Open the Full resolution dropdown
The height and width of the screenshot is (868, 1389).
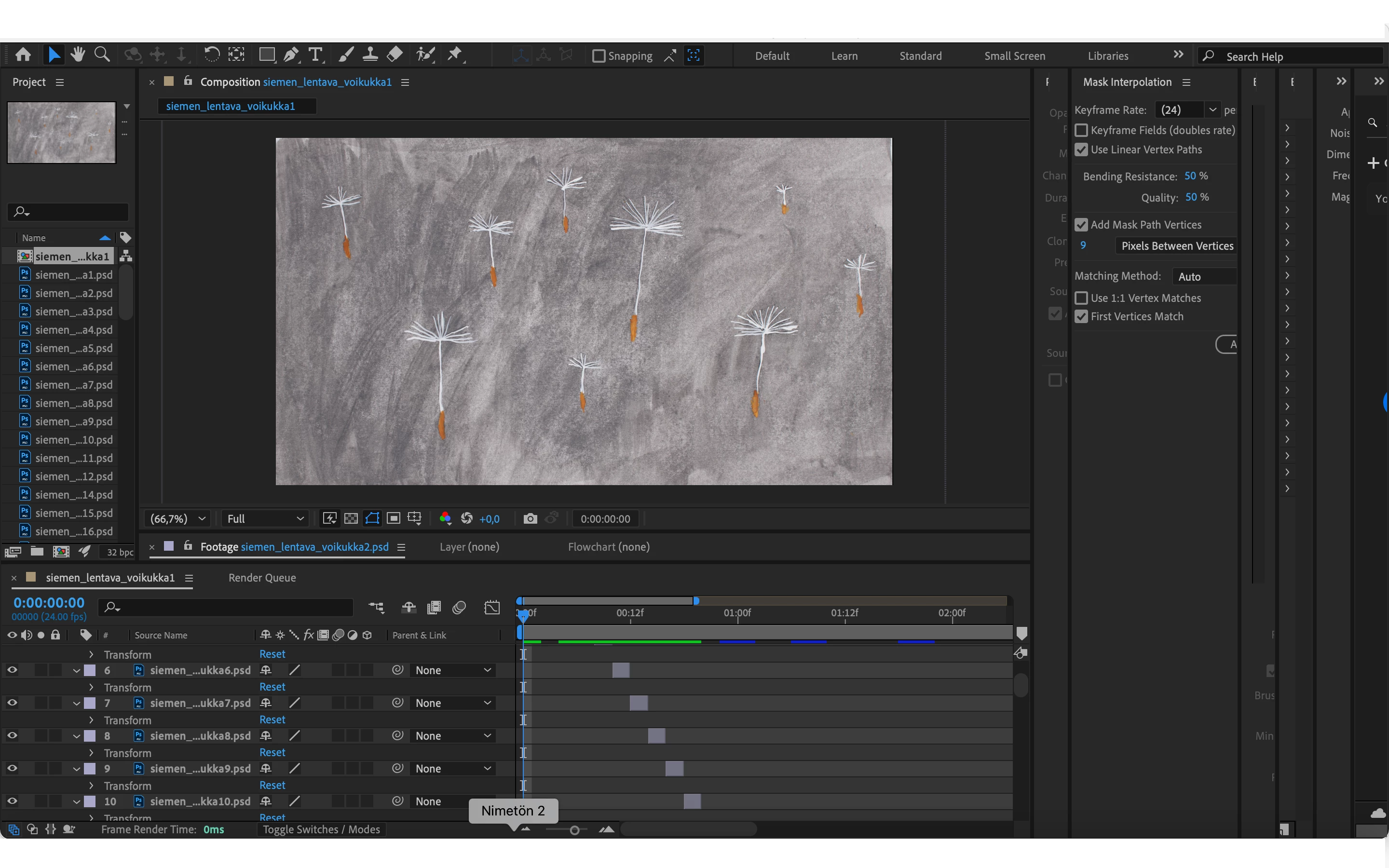[265, 519]
